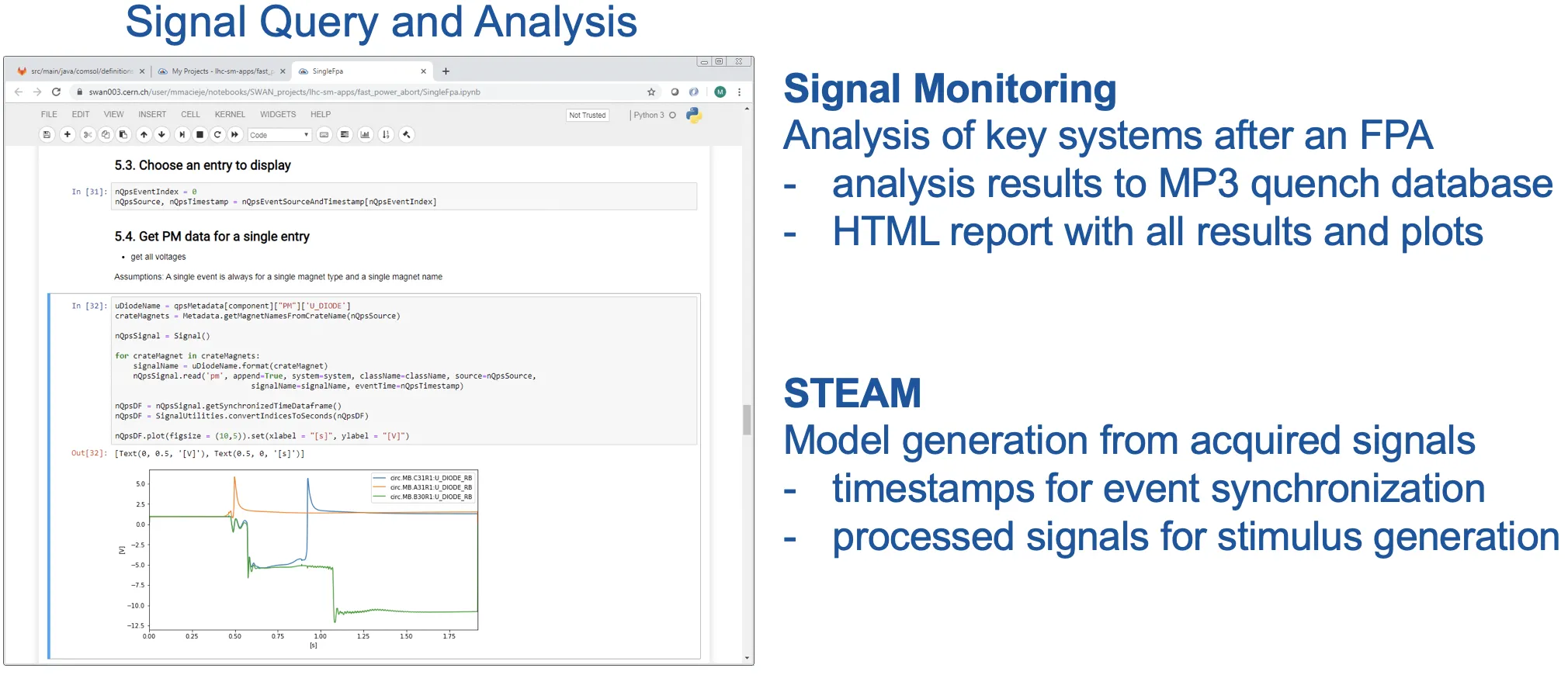
Task: Click legend entry circ.MB.C31R1:U_DIODE_RB
Action: tap(423, 478)
